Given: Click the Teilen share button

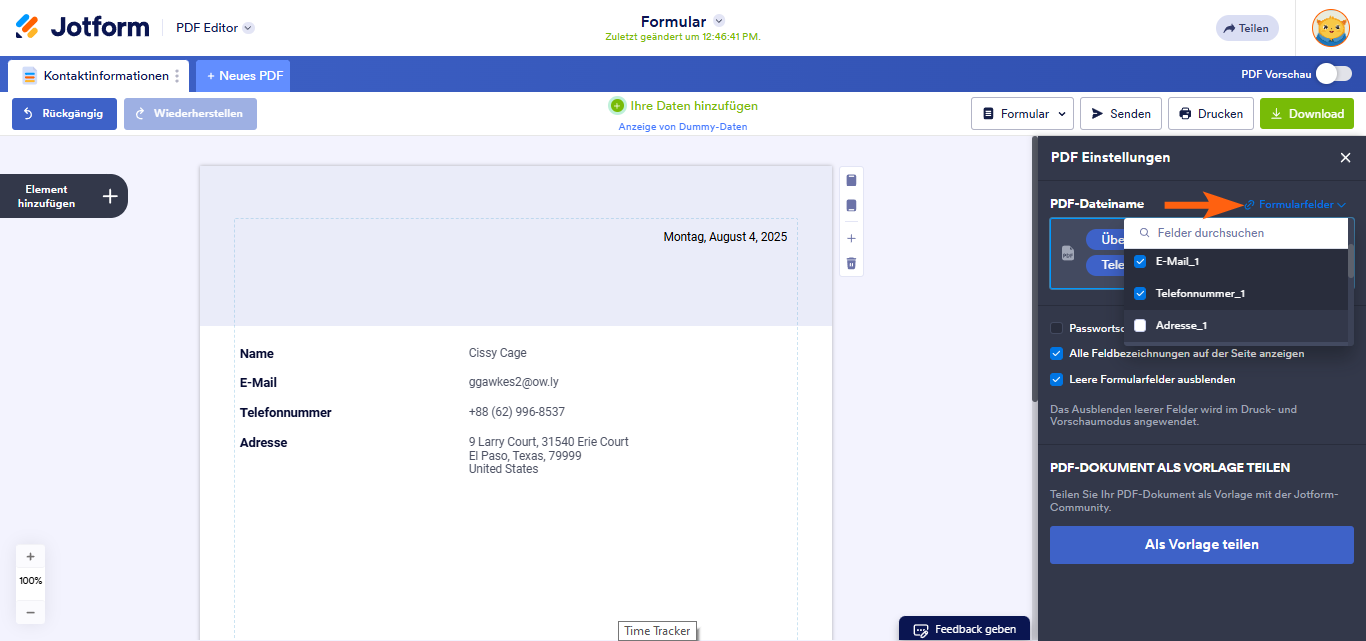Looking at the screenshot, I should coord(1247,28).
